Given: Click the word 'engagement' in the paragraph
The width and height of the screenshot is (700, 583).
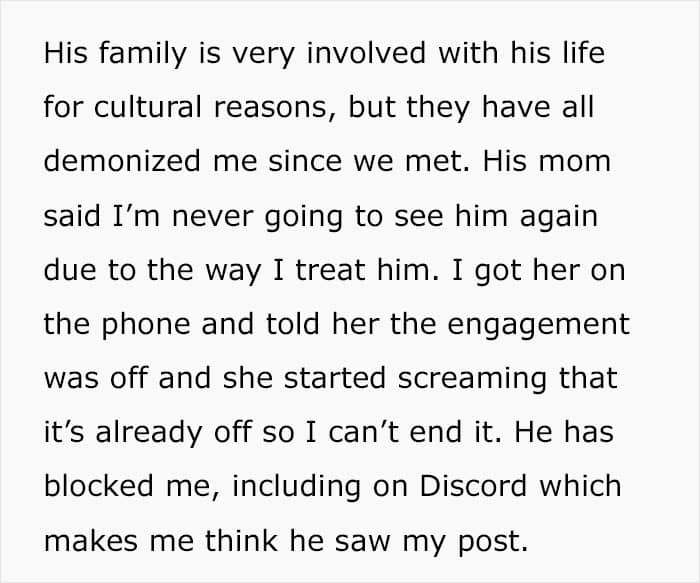Looking at the screenshot, I should [538, 327].
